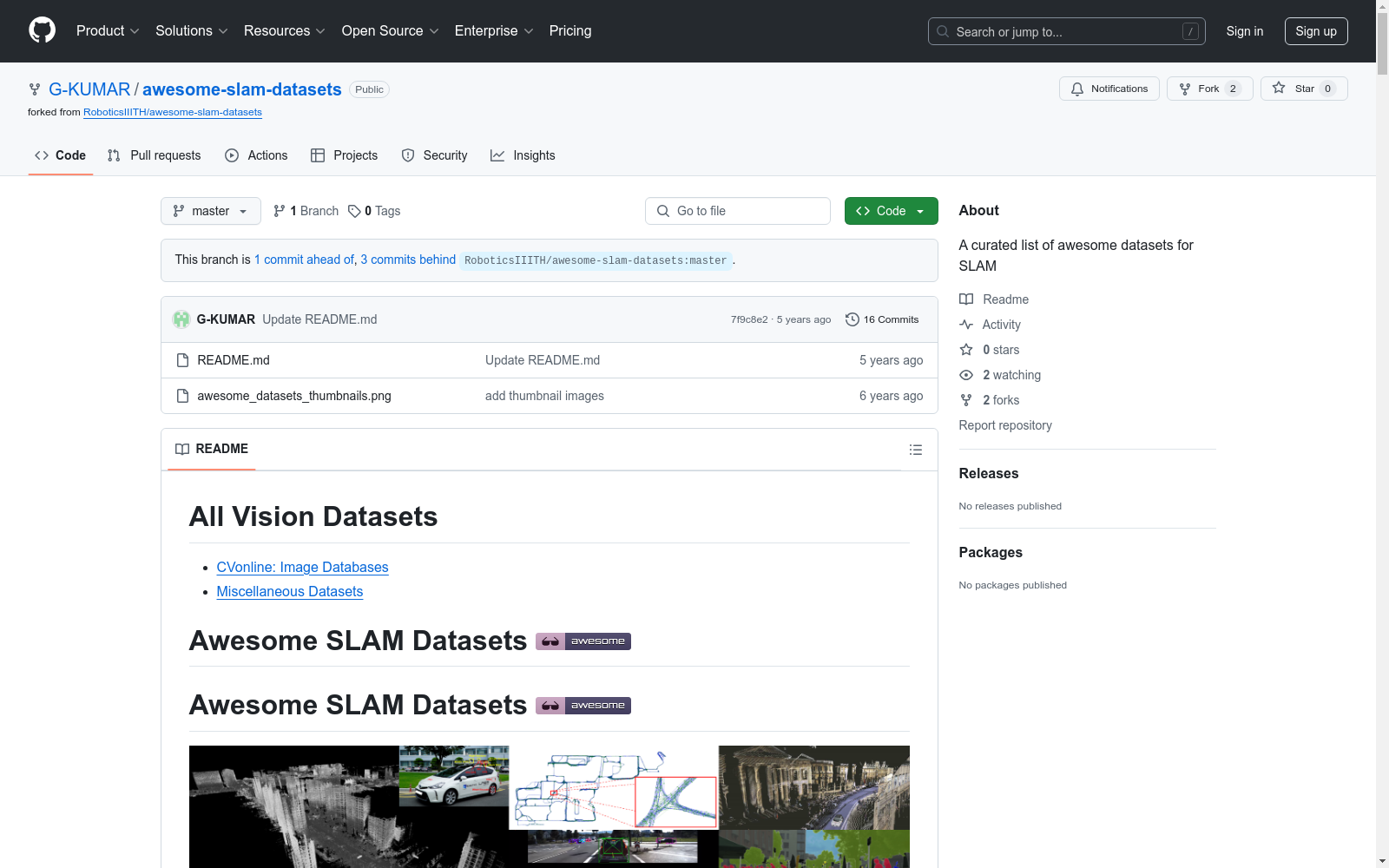Open the awesome_datasets_thumbnails.png file

coord(294,396)
